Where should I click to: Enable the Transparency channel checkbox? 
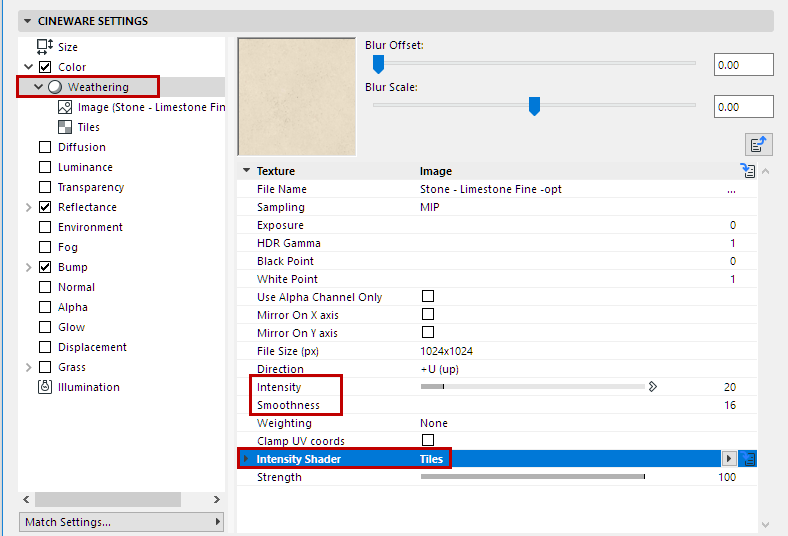pos(45,187)
